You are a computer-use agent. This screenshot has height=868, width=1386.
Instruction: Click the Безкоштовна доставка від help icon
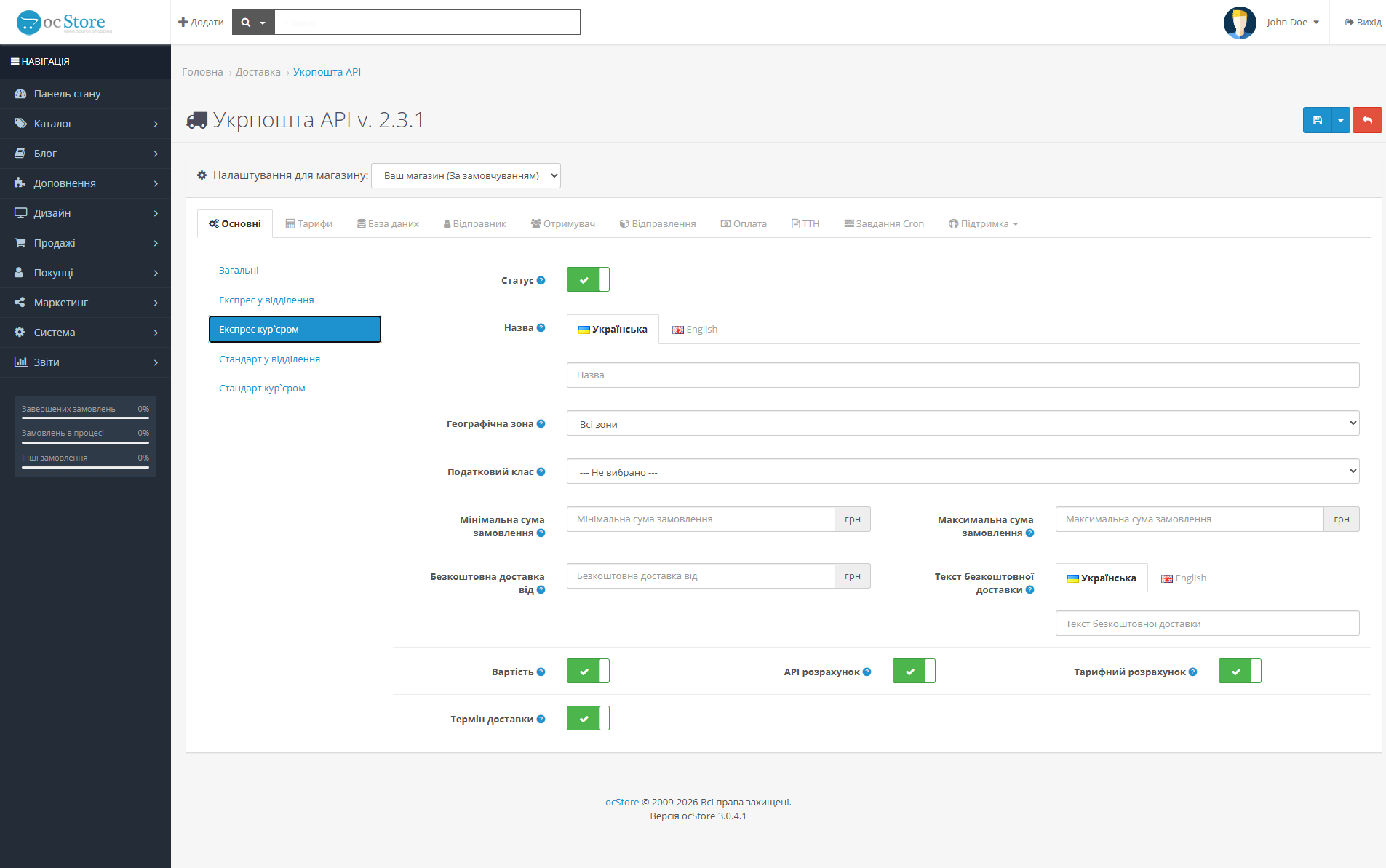tap(541, 589)
